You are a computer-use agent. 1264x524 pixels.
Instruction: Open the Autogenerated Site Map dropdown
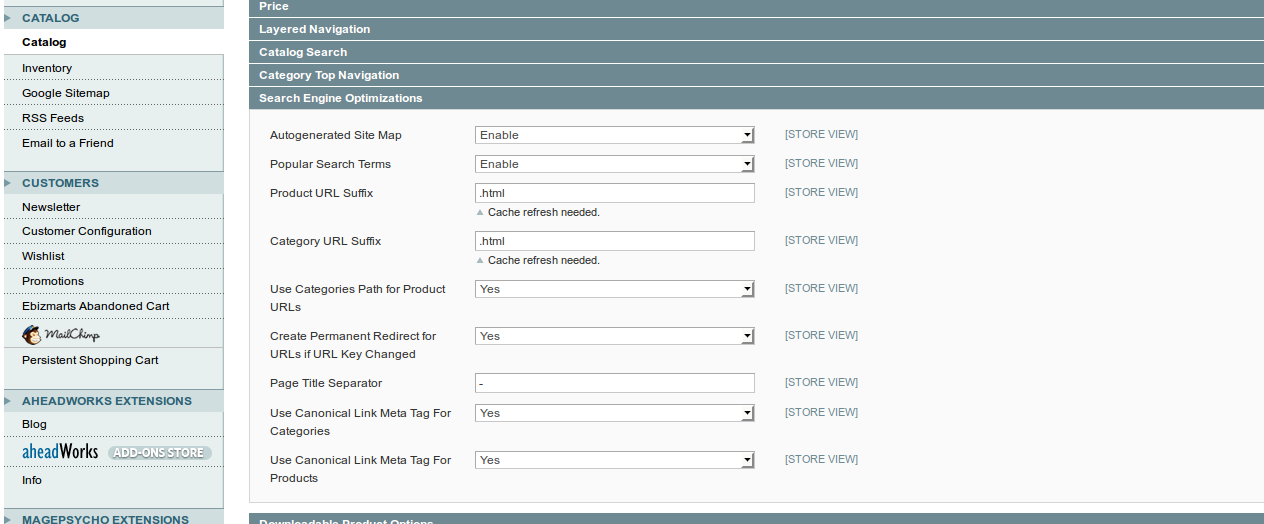click(x=614, y=135)
